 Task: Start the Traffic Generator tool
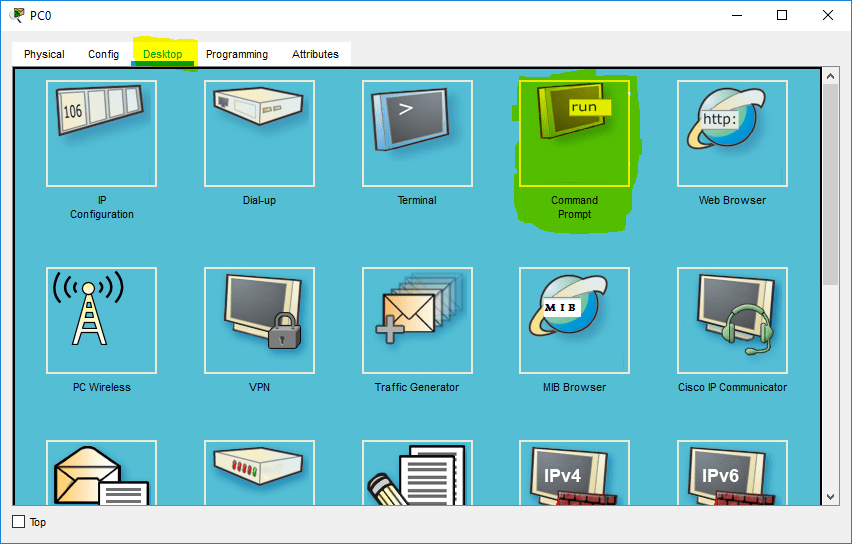[x=417, y=320]
